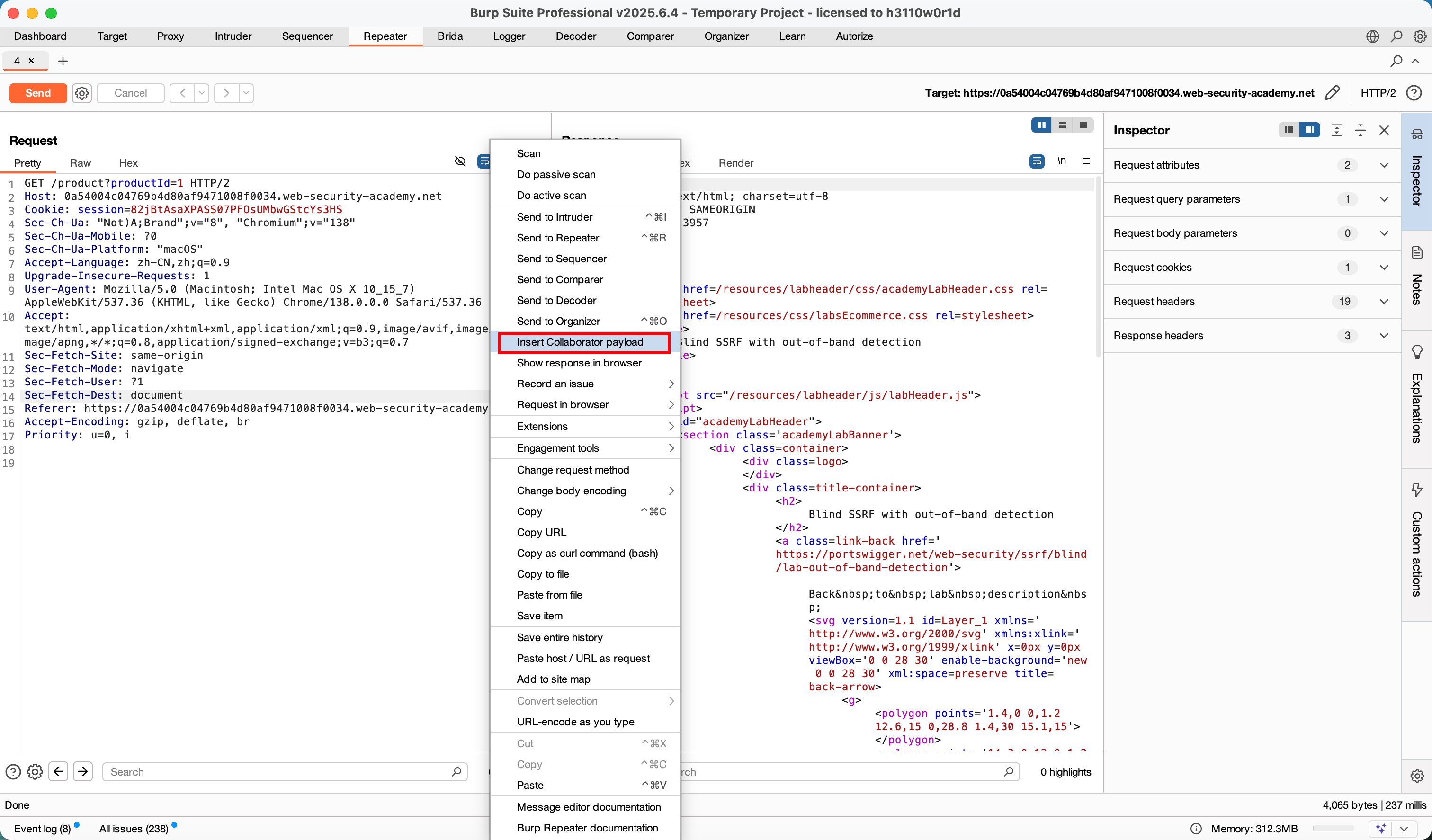Viewport: 1432px width, 840px height.
Task: Switch to the Proxy tab
Action: [x=170, y=36]
